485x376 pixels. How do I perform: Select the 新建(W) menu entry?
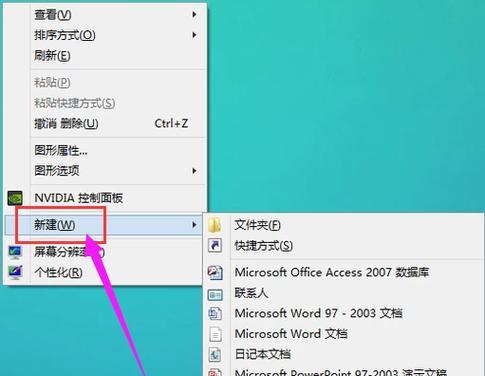point(104,225)
